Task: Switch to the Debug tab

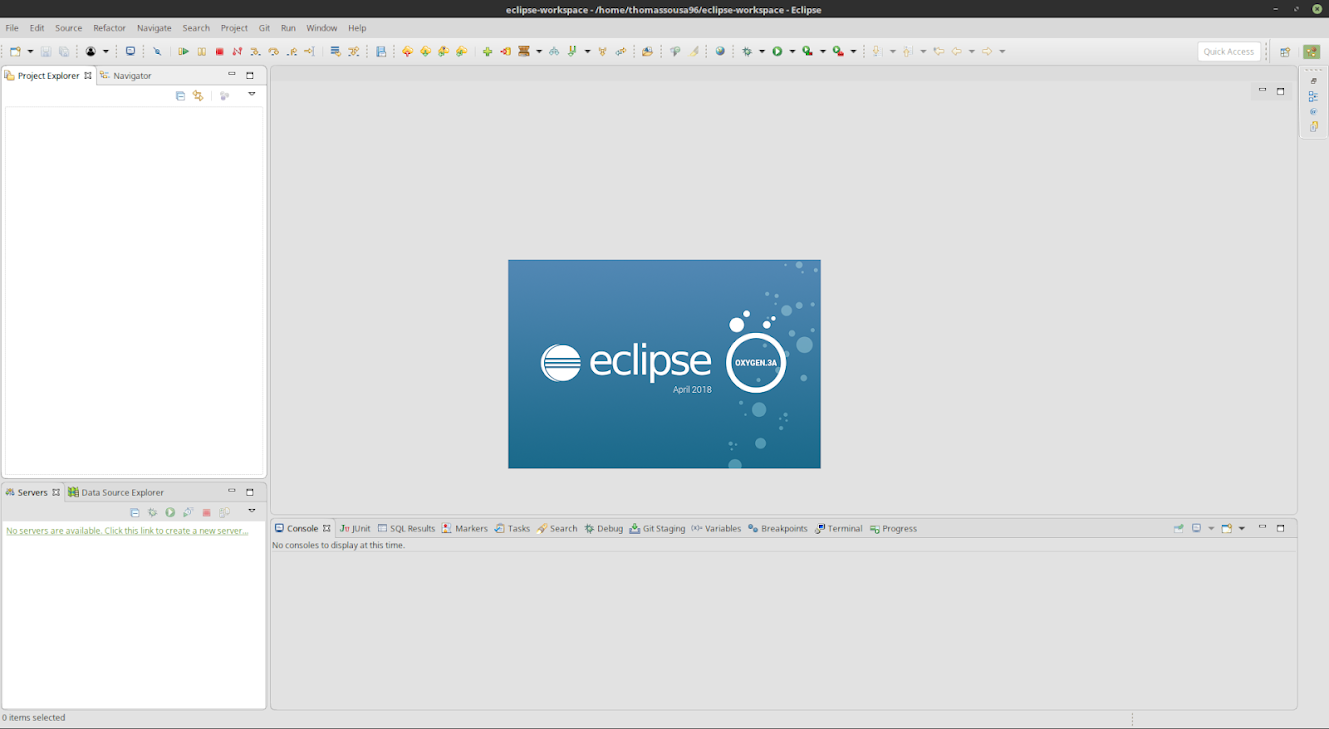Action: (x=604, y=528)
